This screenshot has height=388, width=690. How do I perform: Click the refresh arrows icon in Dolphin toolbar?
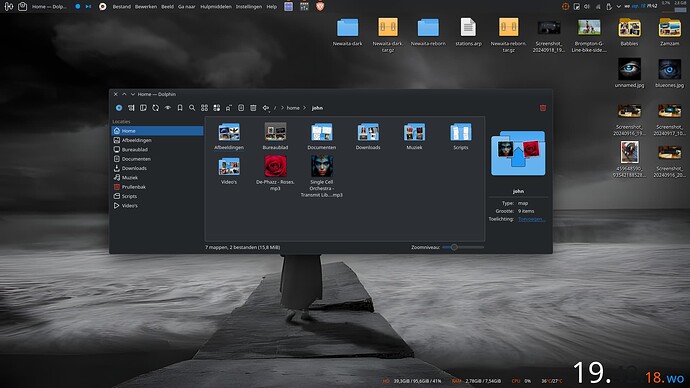coord(155,108)
